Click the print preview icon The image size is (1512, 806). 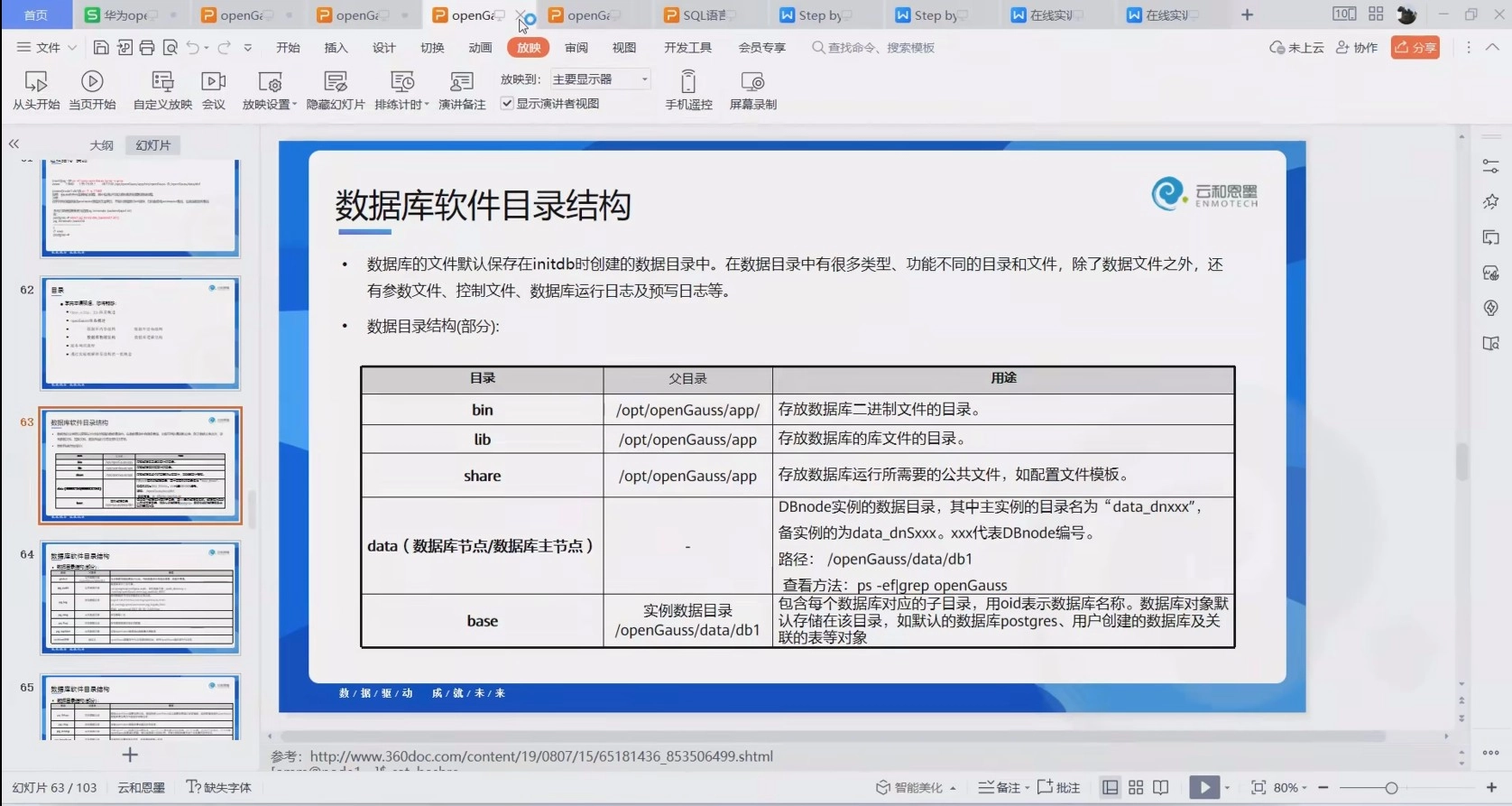(x=170, y=48)
